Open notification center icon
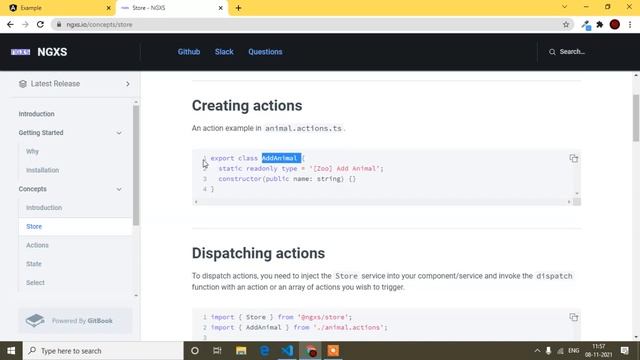 (x=624, y=351)
